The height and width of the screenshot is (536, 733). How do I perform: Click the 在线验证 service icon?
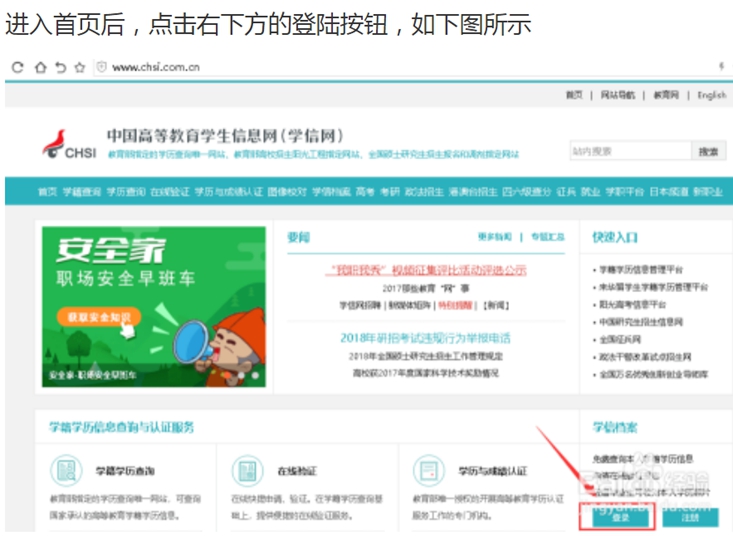(x=247, y=471)
